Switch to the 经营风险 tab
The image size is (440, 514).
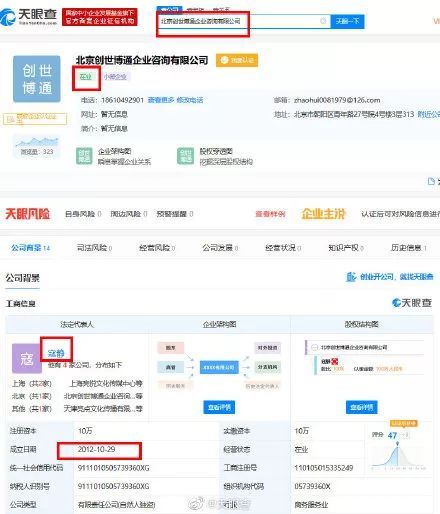coord(157,248)
